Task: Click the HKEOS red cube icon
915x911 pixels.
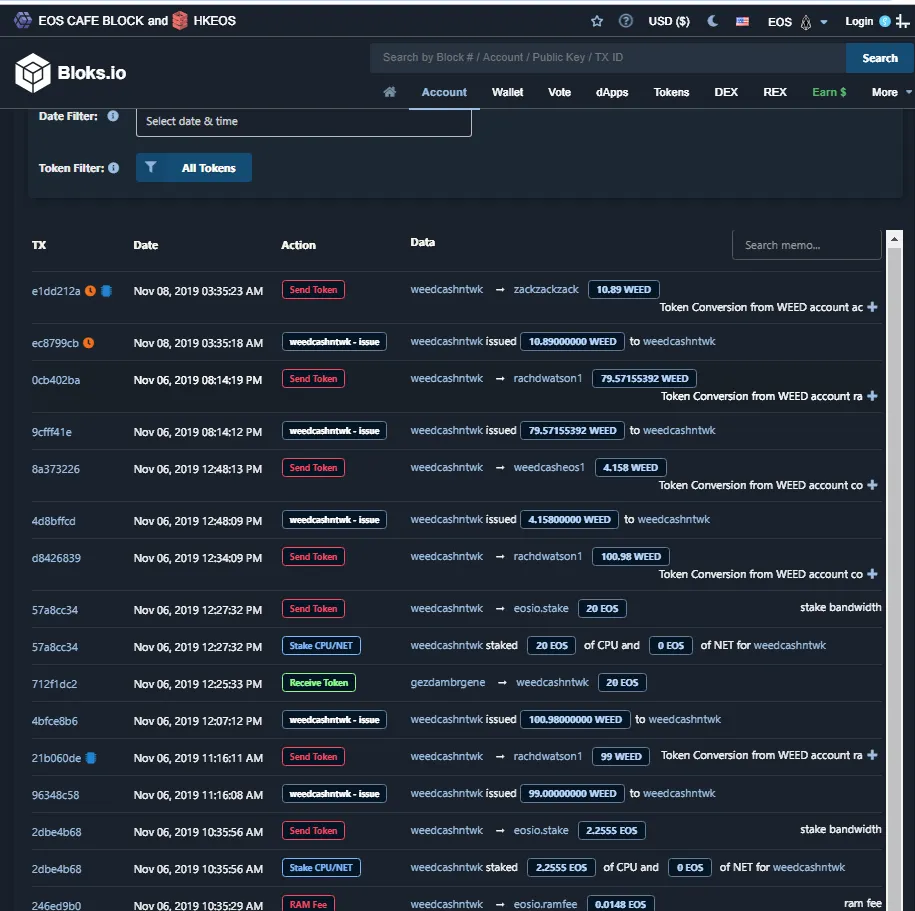Action: pos(180,20)
